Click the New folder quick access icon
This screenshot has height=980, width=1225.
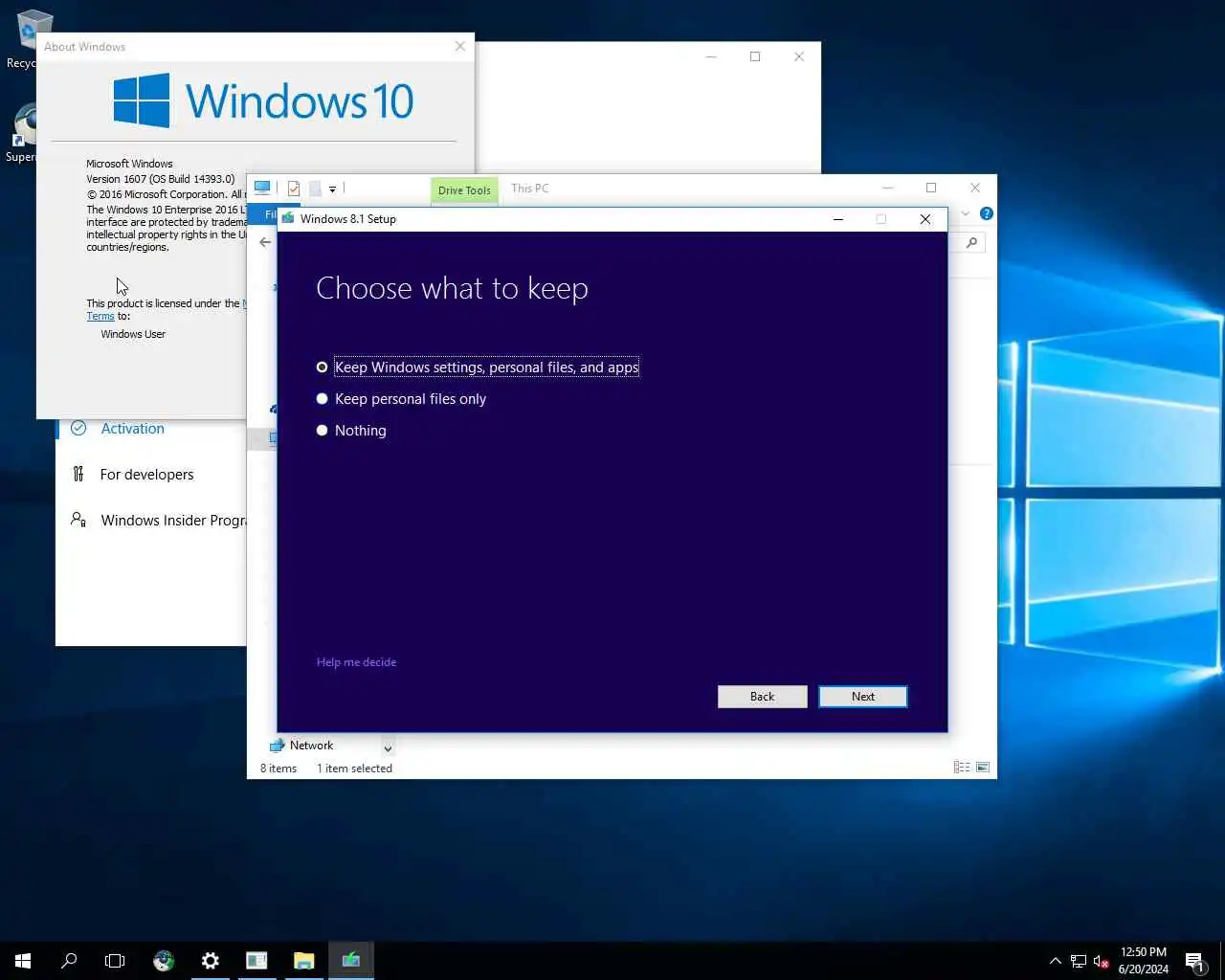[315, 189]
